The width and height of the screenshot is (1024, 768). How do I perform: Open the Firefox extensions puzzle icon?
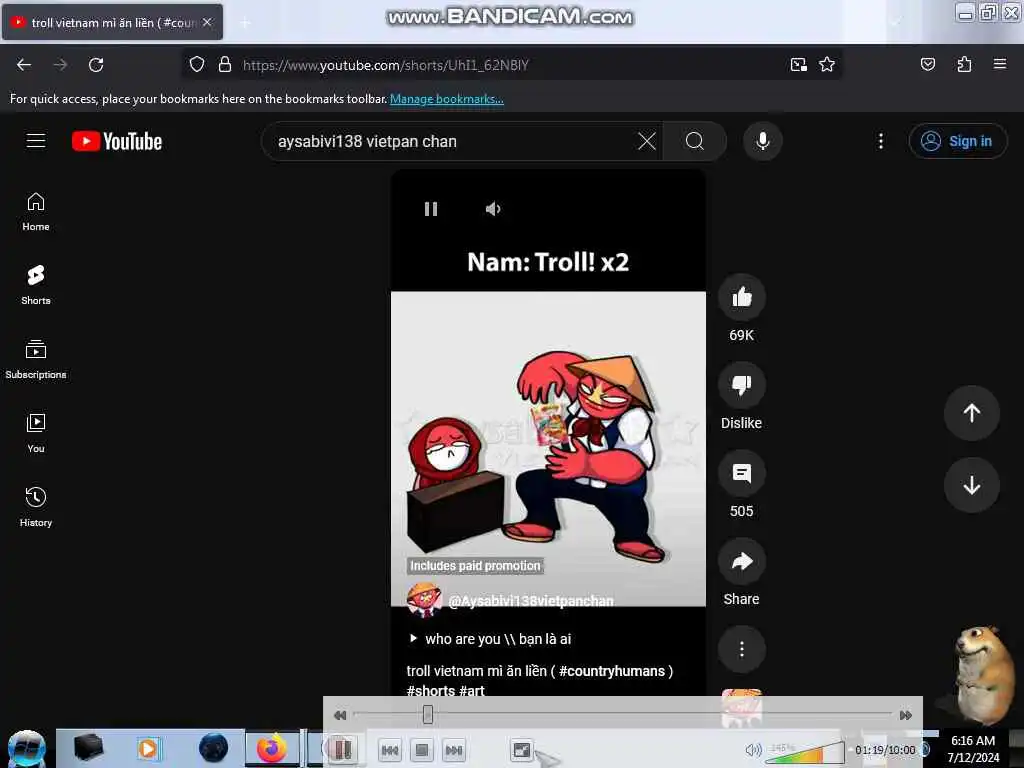[x=964, y=64]
